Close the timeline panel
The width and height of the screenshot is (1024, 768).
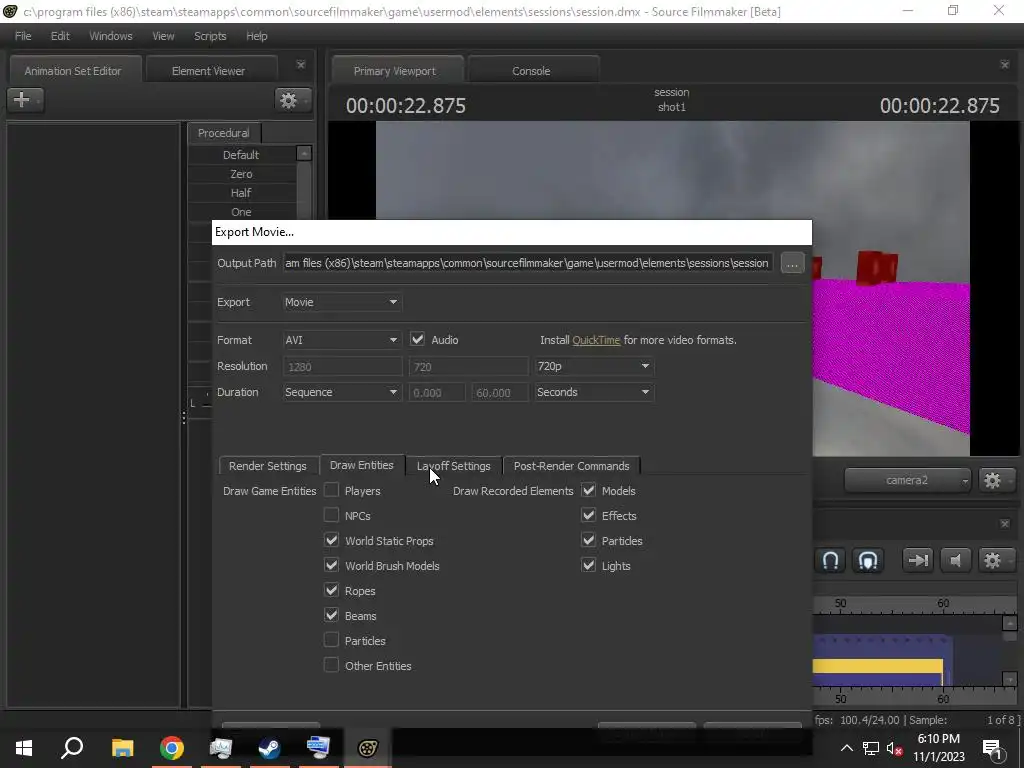(x=1004, y=524)
